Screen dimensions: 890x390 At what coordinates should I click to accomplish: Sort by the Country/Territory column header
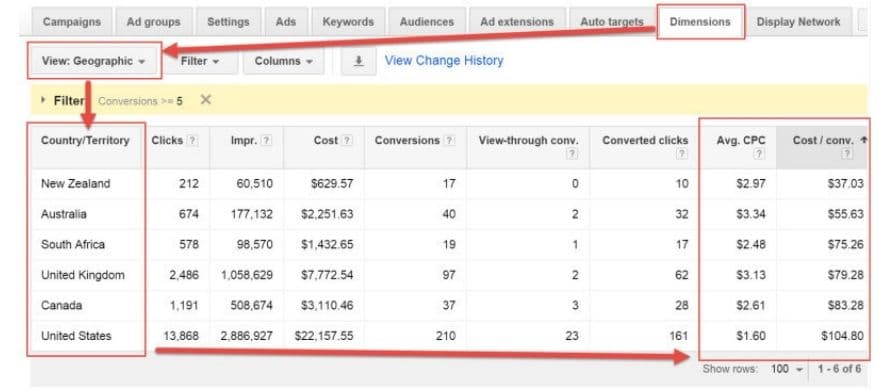pyautogui.click(x=85, y=141)
